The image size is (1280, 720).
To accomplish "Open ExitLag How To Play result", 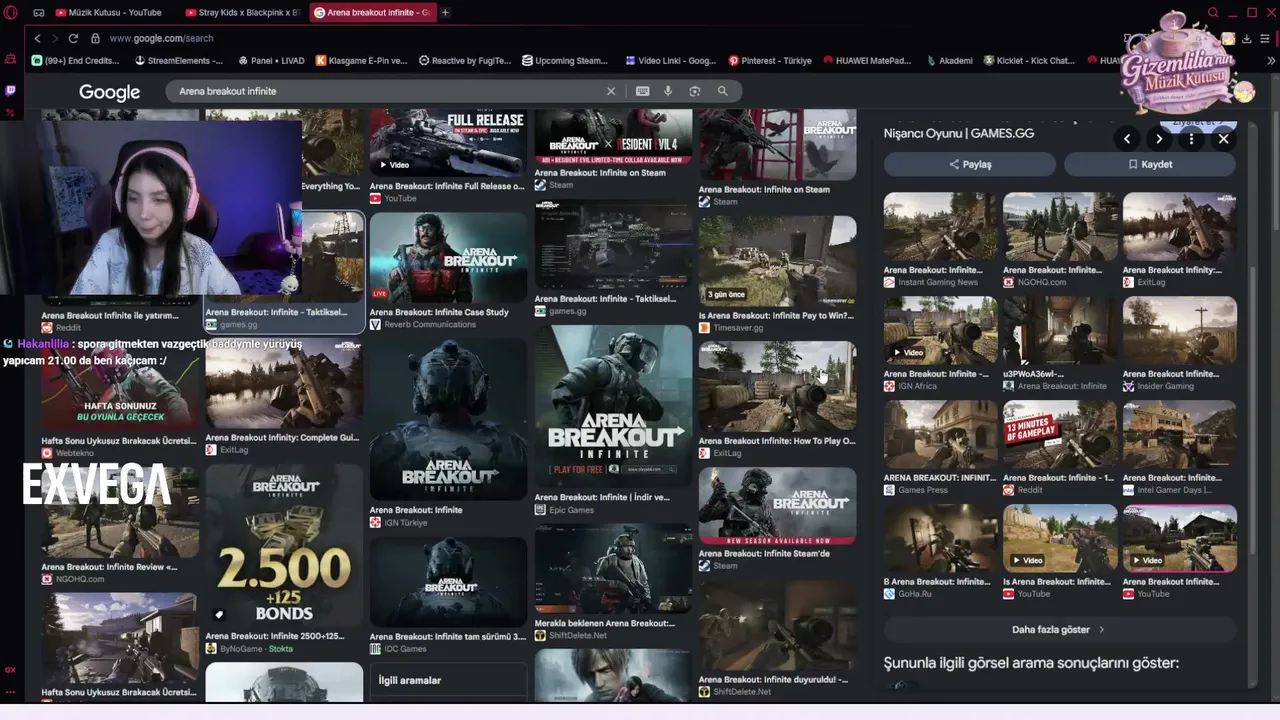I will tap(777, 387).
